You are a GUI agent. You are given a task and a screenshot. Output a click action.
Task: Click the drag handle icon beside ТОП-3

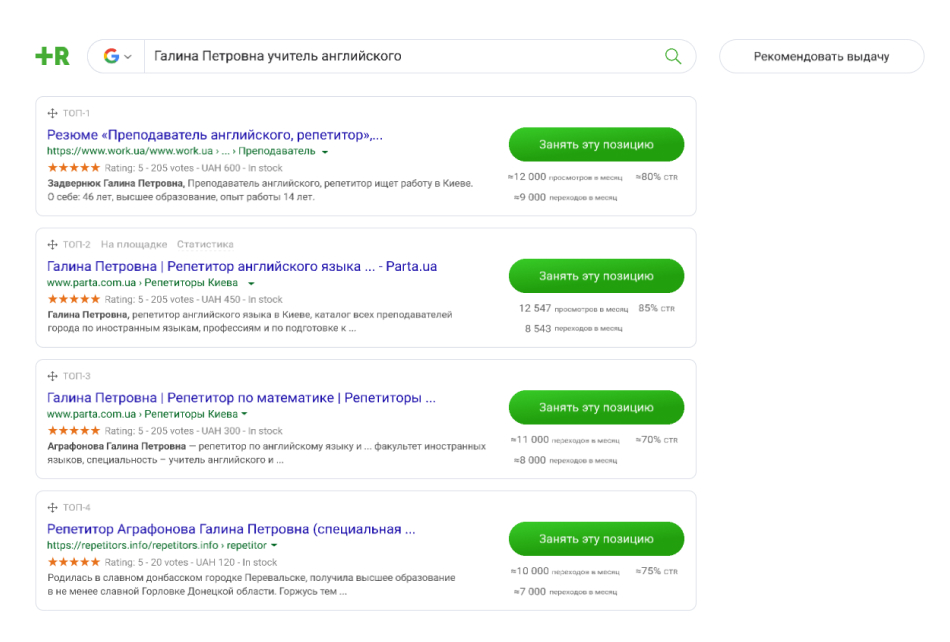pos(53,376)
